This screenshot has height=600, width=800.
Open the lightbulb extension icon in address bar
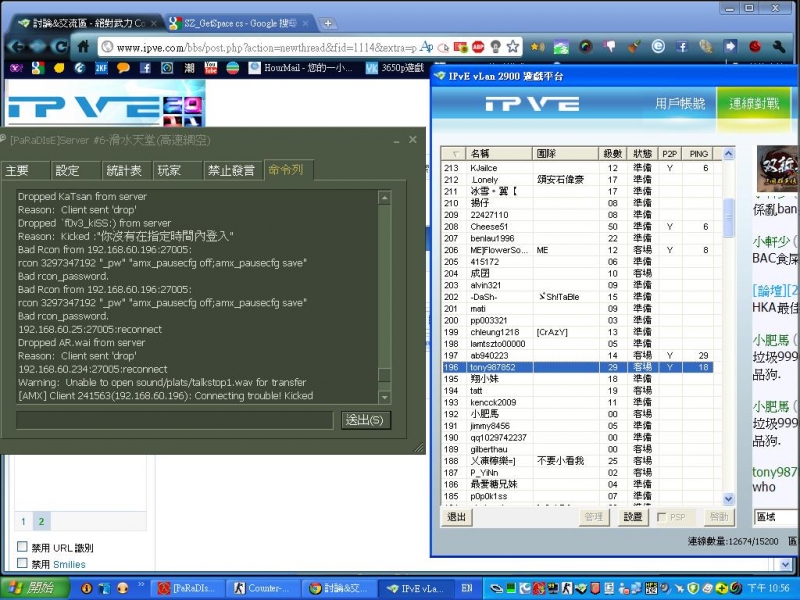[495, 47]
